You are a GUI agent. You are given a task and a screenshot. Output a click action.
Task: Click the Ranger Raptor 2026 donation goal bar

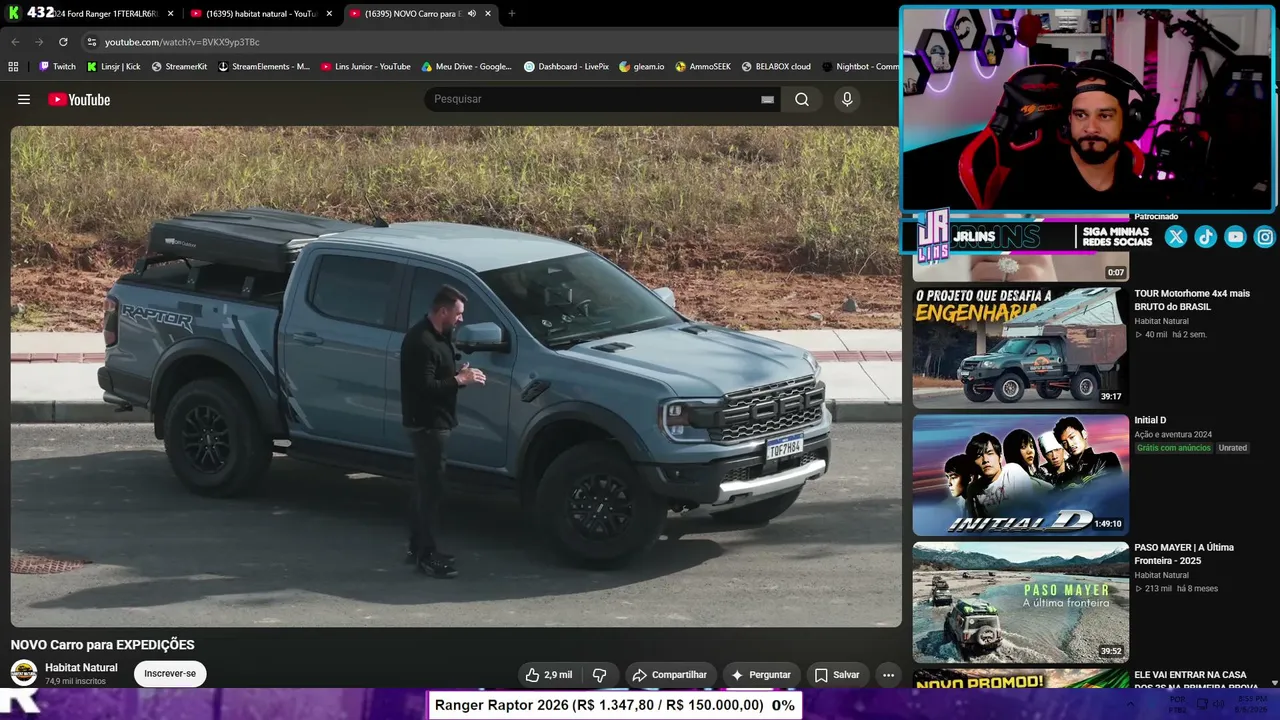pyautogui.click(x=615, y=705)
